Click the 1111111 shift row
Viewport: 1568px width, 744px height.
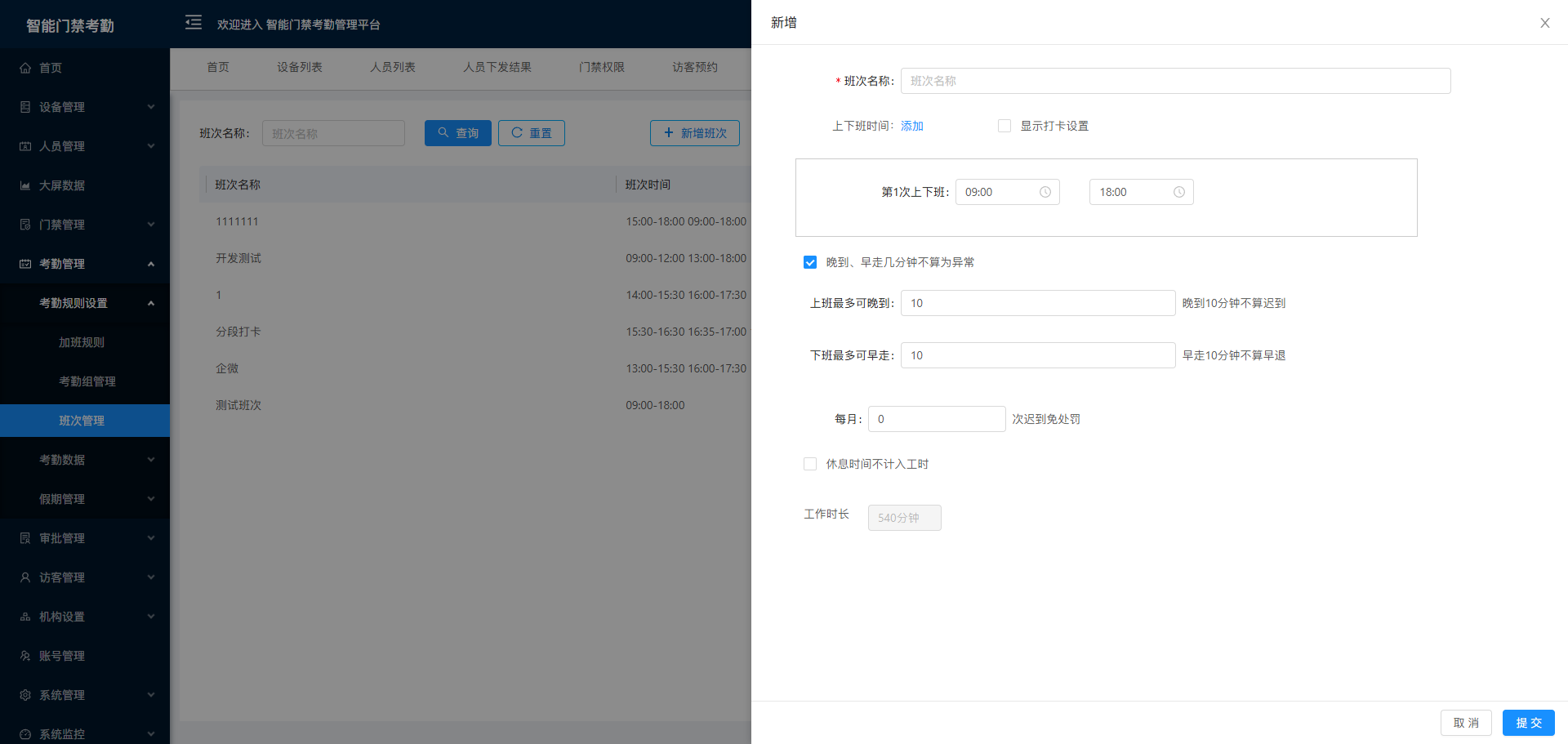[475, 221]
